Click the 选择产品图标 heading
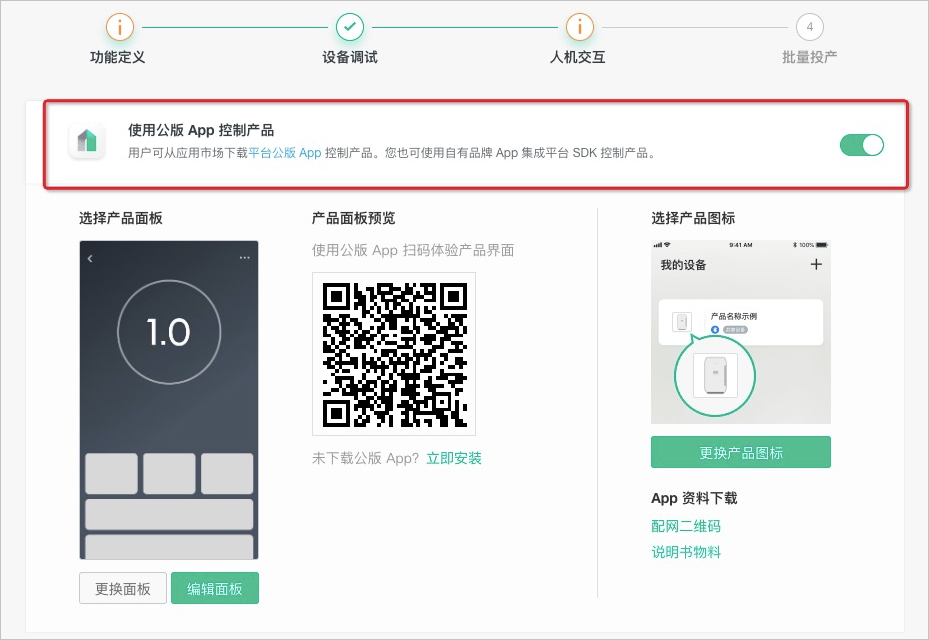 [x=693, y=218]
